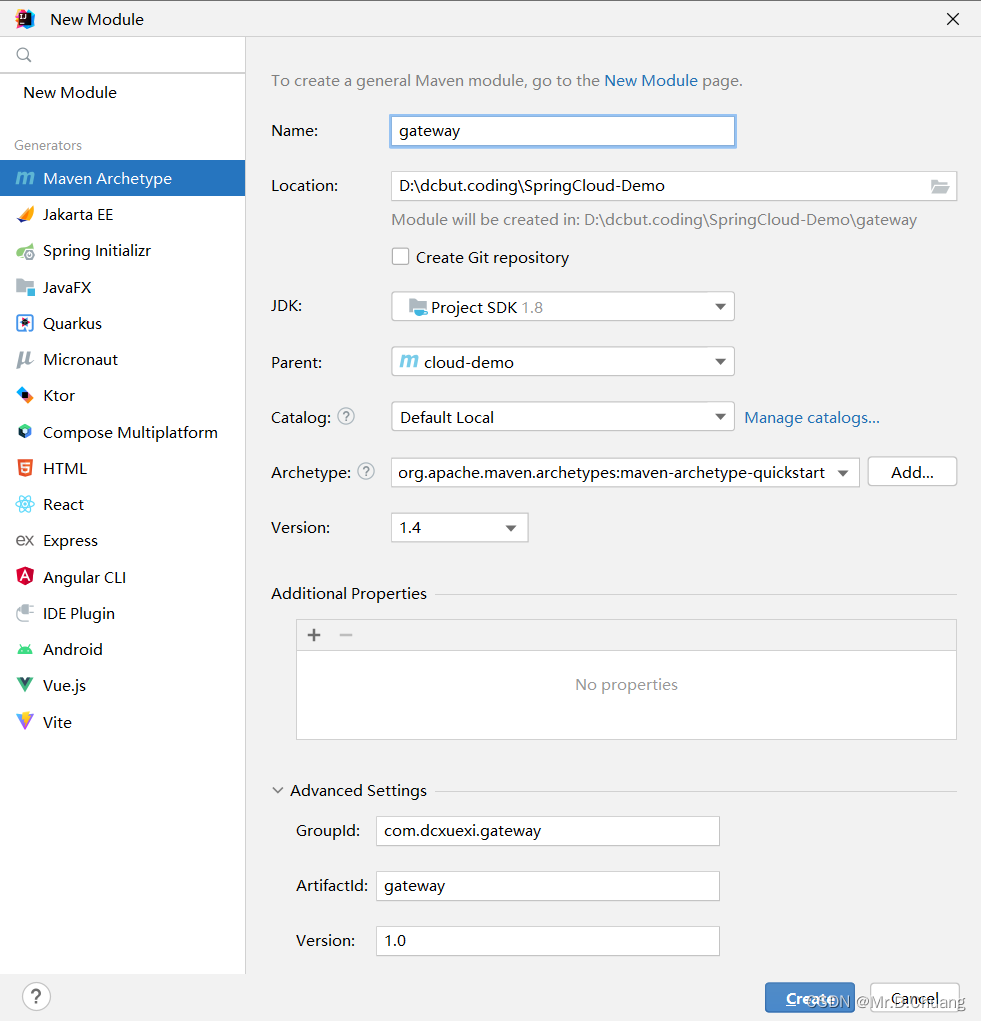This screenshot has width=981, height=1021.
Task: Open the Manage catalogs link
Action: click(x=812, y=417)
